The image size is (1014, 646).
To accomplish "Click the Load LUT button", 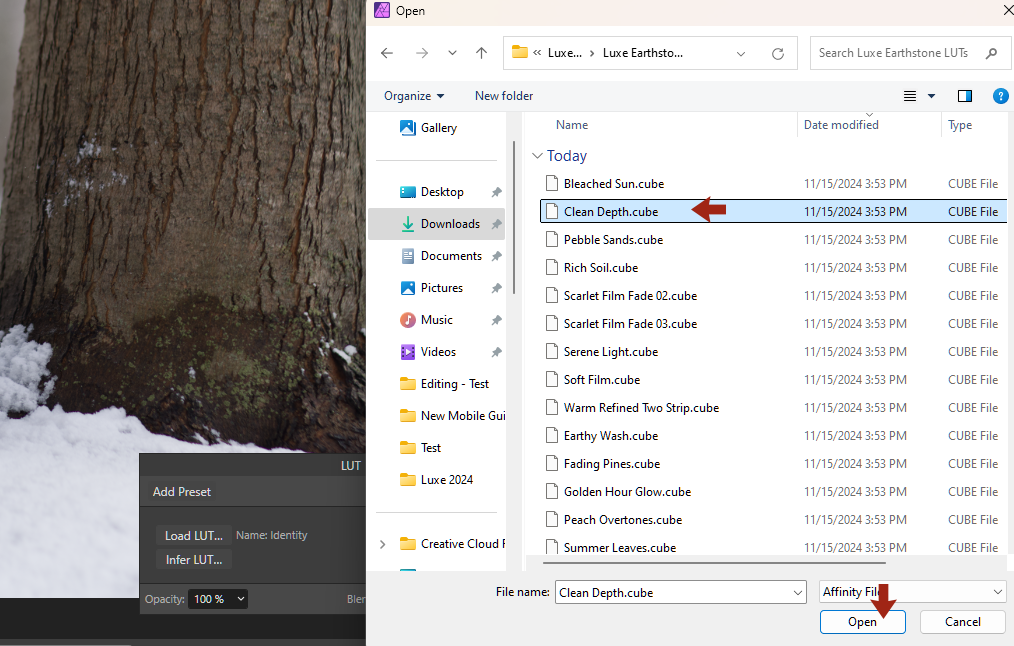I will (x=193, y=535).
